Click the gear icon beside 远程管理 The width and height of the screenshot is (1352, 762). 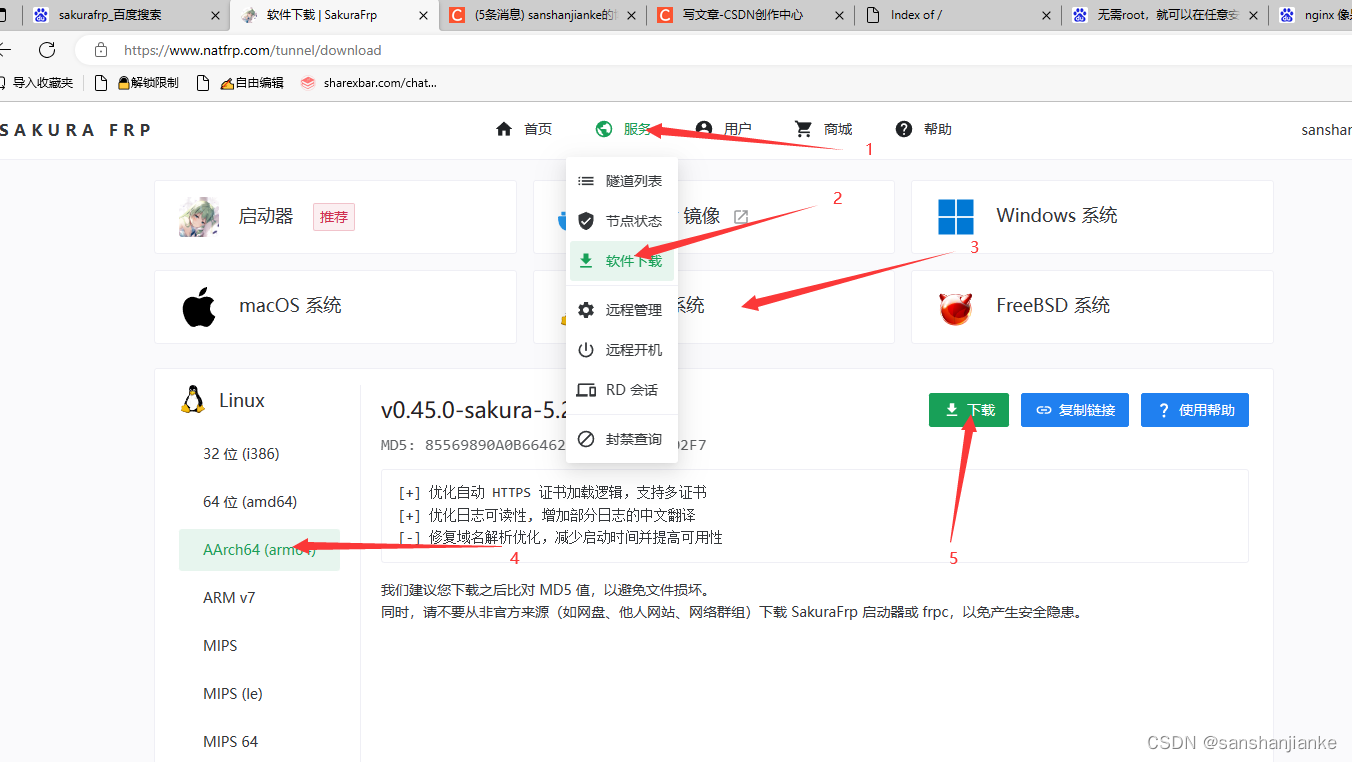pyautogui.click(x=586, y=310)
